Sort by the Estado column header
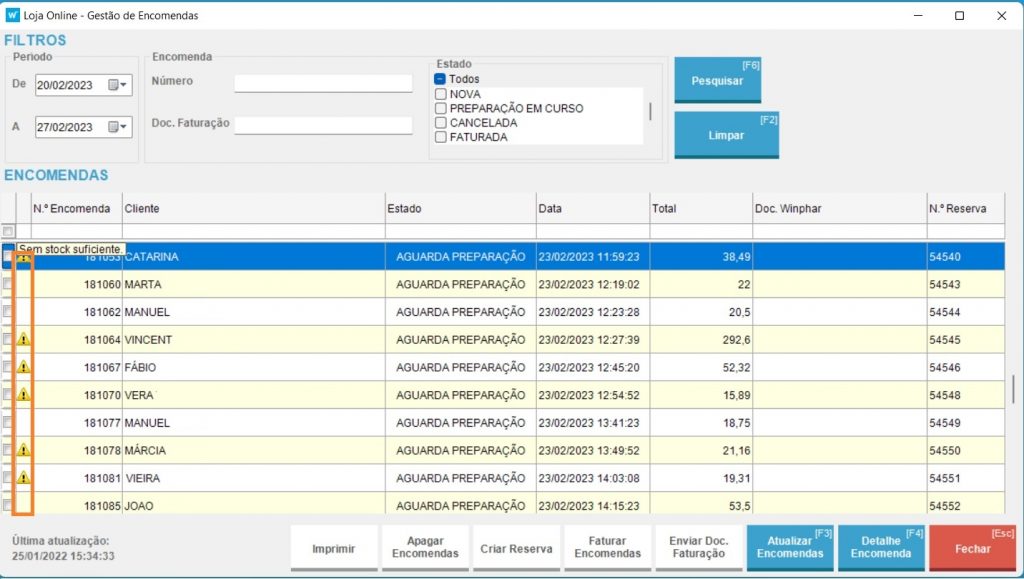The image size is (1024, 579). pos(459,209)
